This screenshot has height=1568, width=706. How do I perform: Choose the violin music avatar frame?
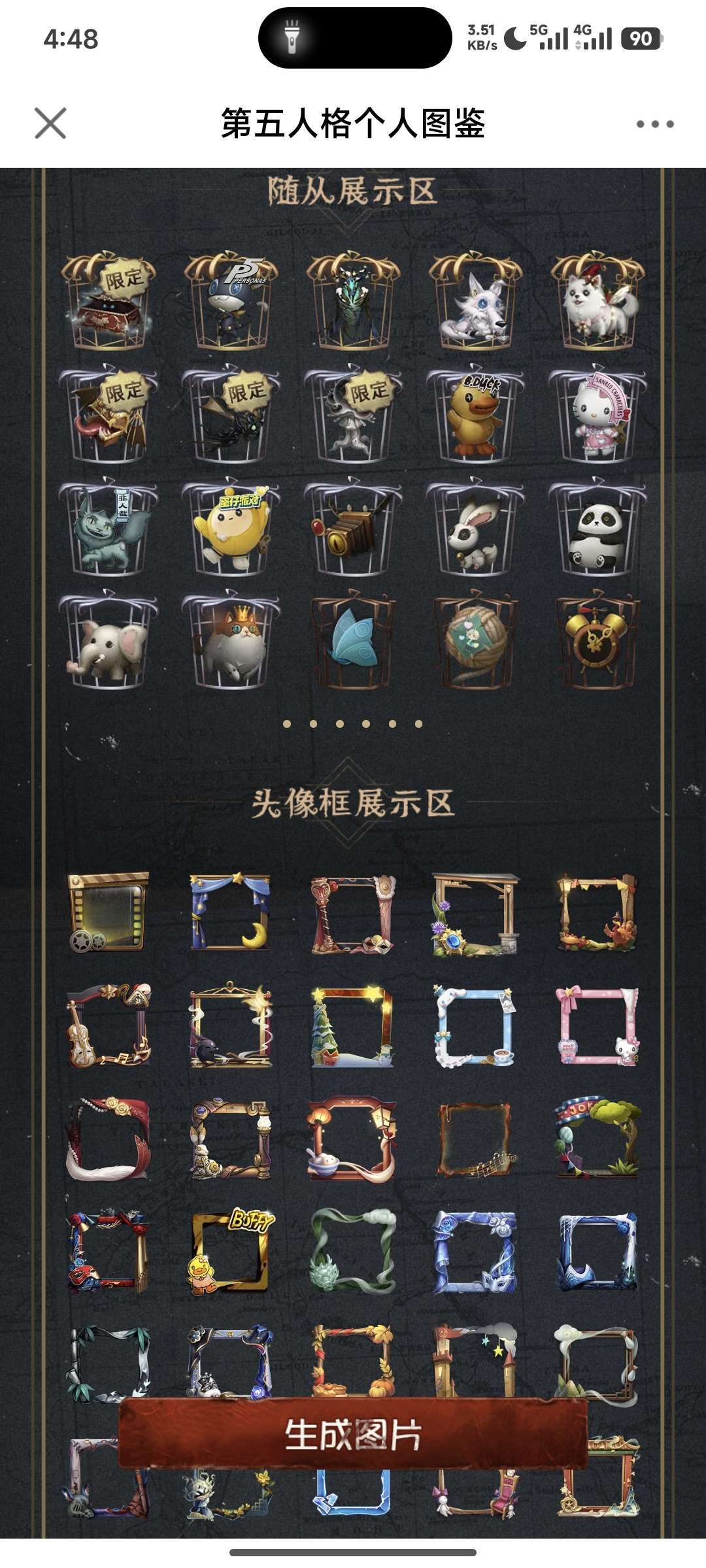109,1026
